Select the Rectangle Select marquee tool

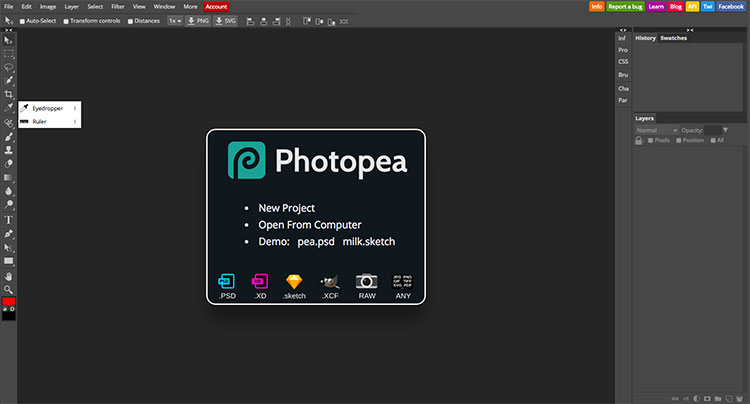[8, 54]
